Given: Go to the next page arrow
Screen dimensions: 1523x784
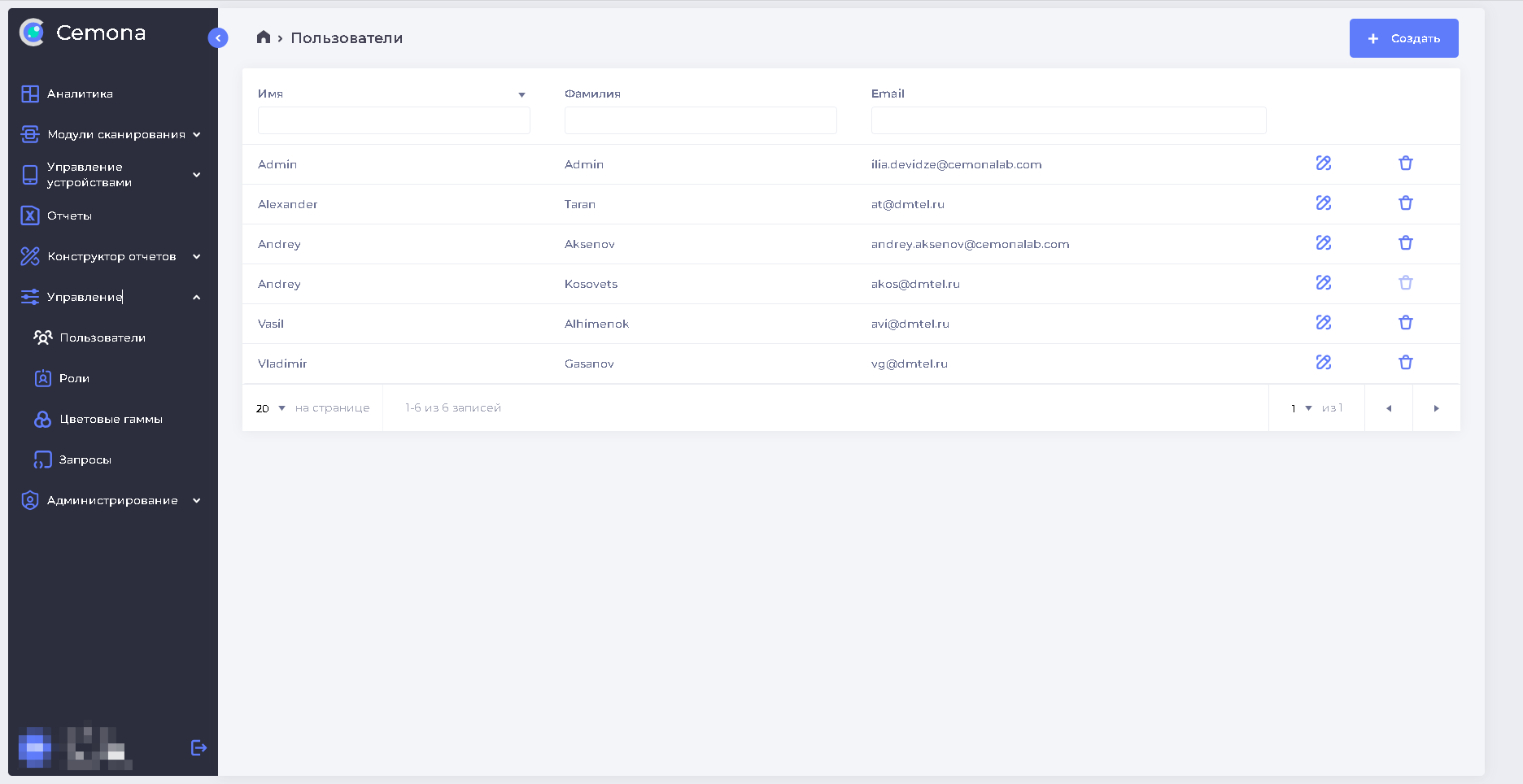Looking at the screenshot, I should (1436, 408).
